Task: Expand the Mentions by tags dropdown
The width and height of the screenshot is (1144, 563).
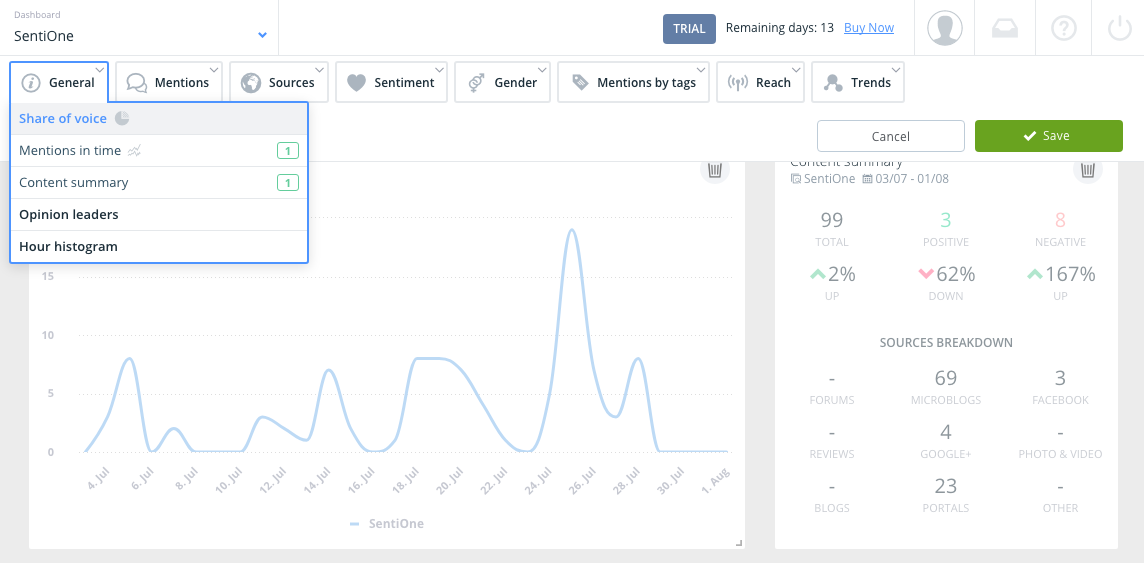Action: click(633, 82)
